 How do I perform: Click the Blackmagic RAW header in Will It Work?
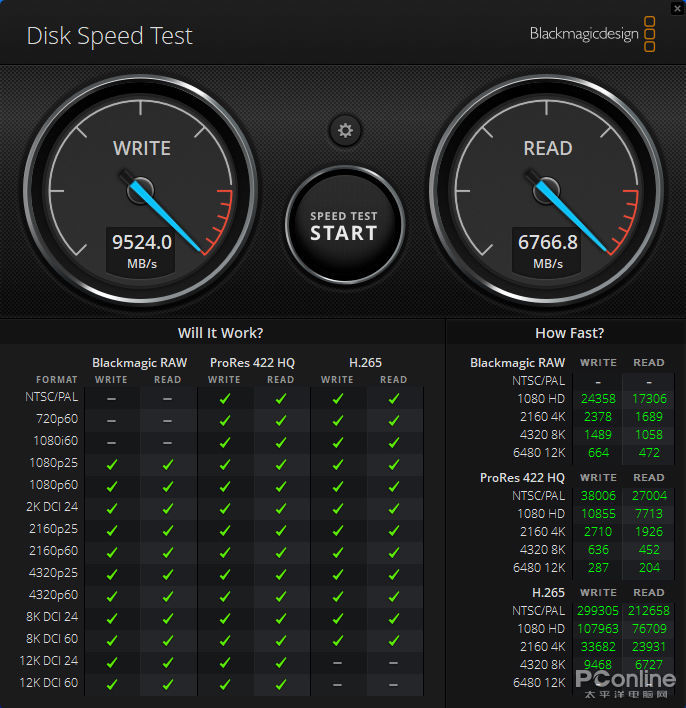pyautogui.click(x=140, y=363)
